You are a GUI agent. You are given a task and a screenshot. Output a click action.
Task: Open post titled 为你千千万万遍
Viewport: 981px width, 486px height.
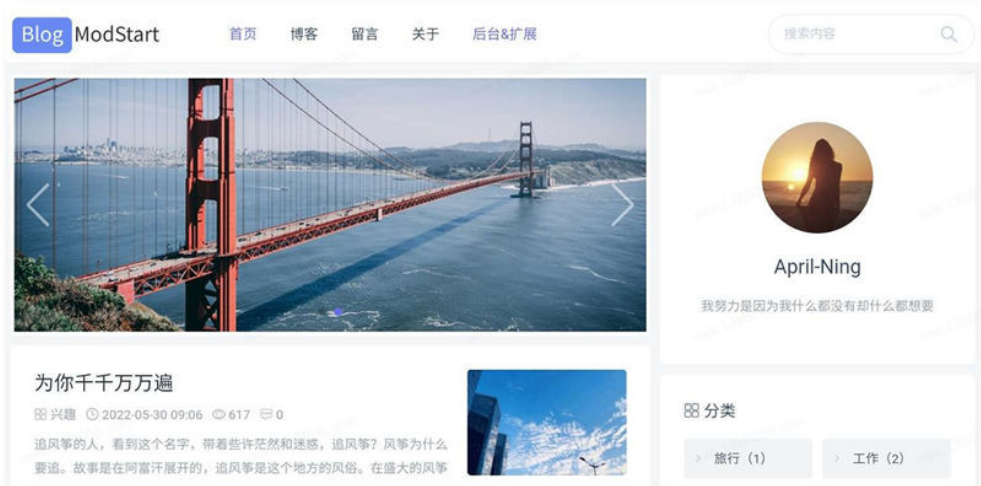103,383
